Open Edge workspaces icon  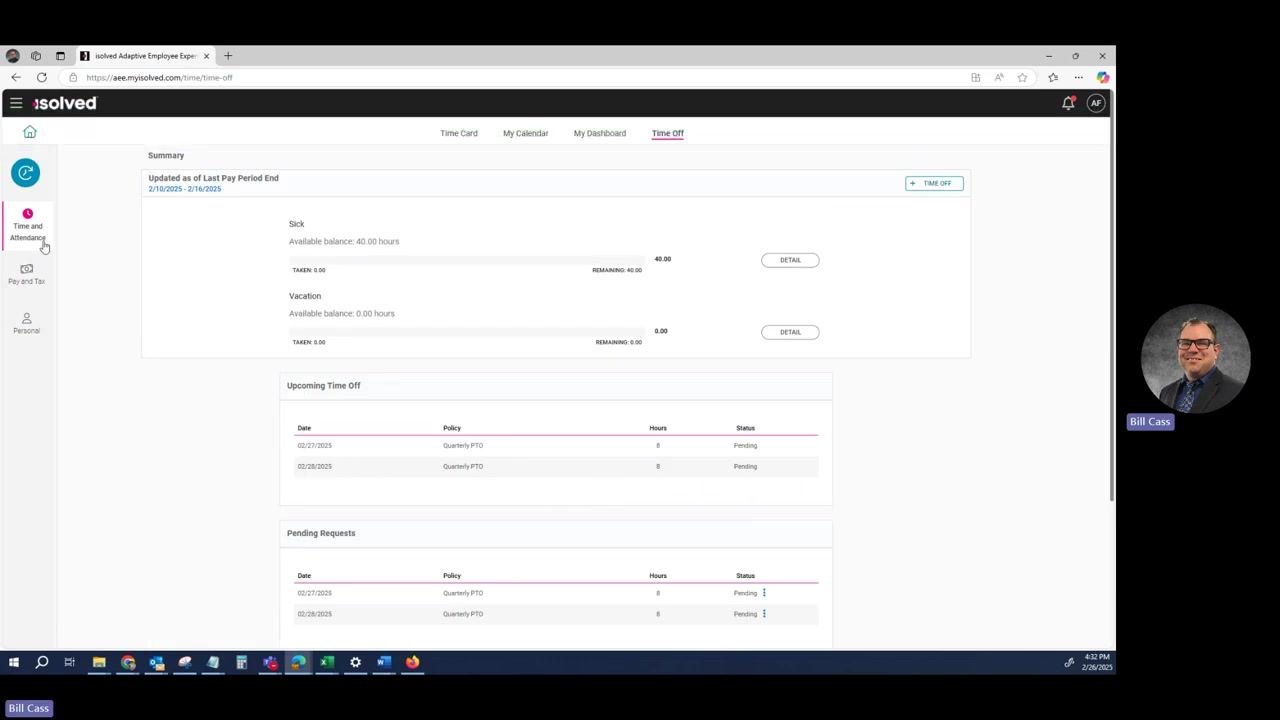pyautogui.click(x=36, y=56)
